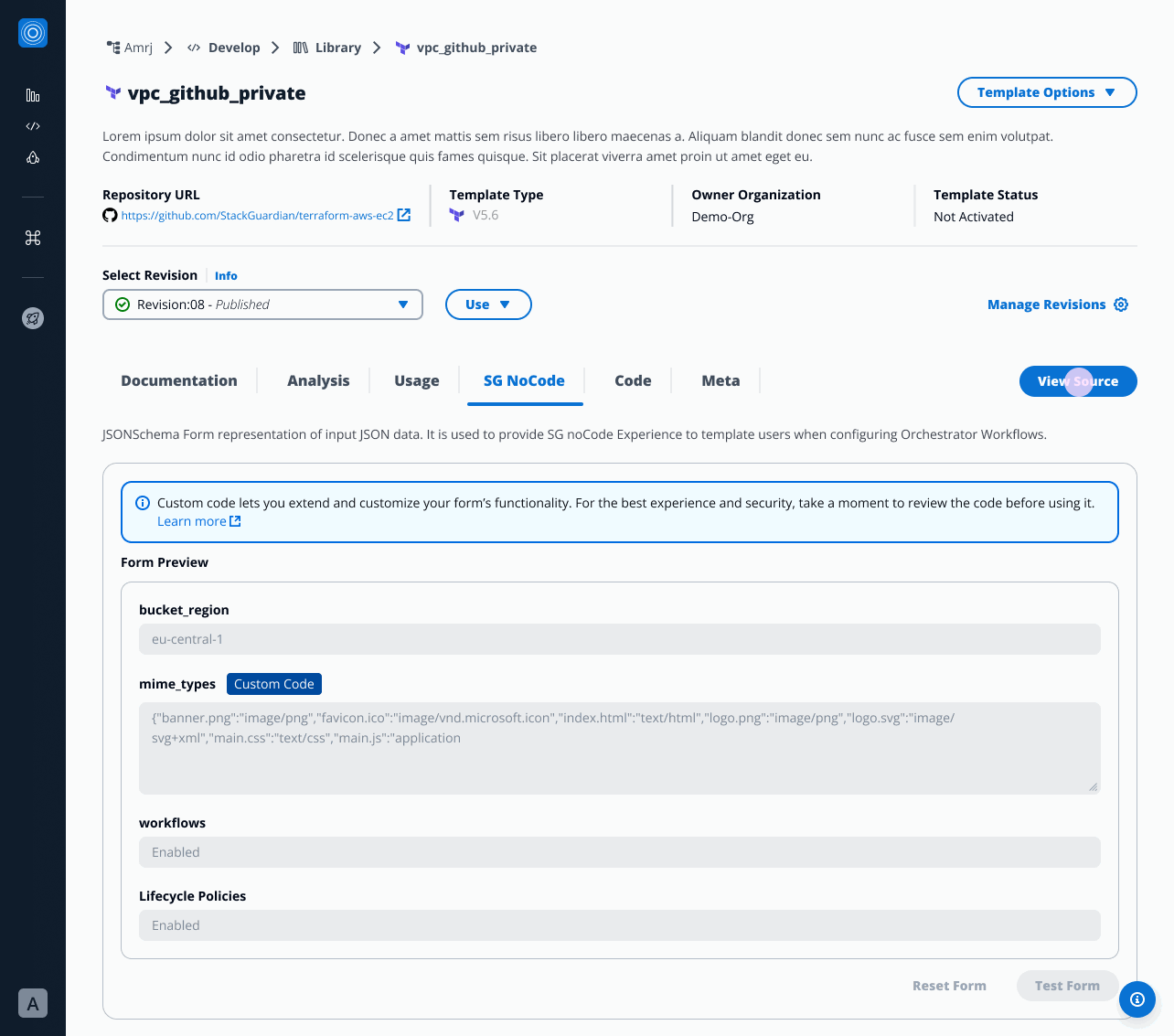Click the bucket_region input field
Image resolution: width=1174 pixels, height=1036 pixels.
pos(619,639)
